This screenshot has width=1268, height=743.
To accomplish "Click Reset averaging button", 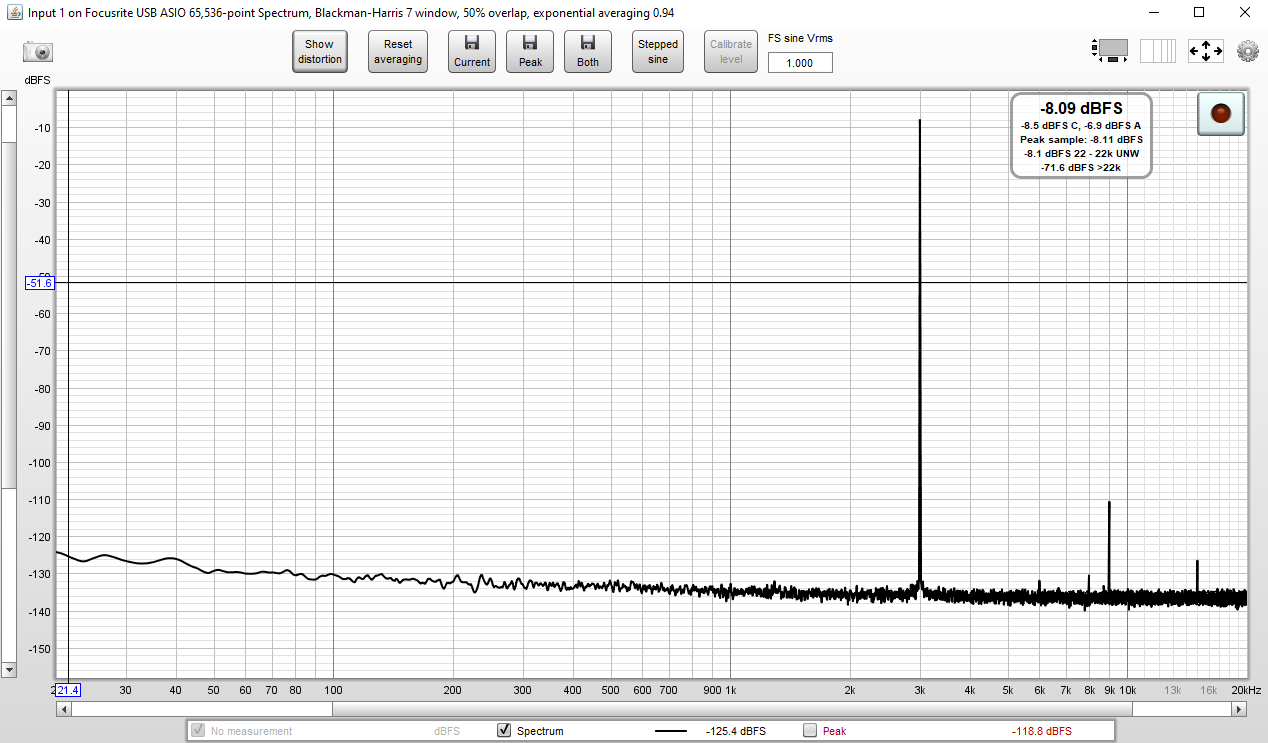I will (x=398, y=52).
